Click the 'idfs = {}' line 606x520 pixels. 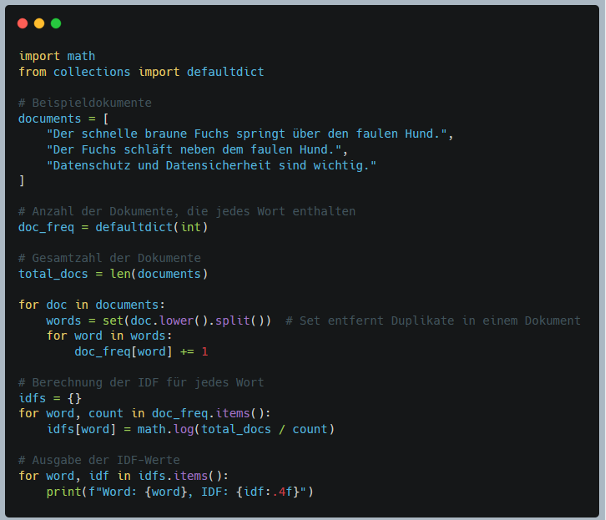[50, 398]
